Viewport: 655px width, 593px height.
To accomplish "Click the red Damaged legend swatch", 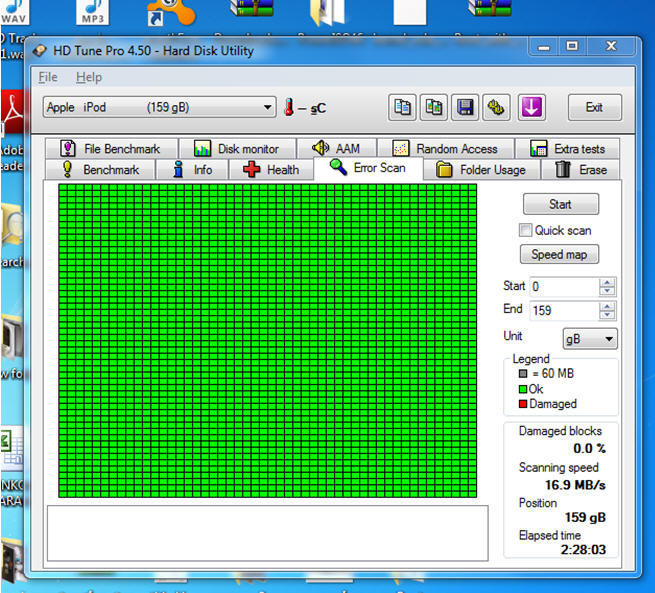I will (x=523, y=404).
